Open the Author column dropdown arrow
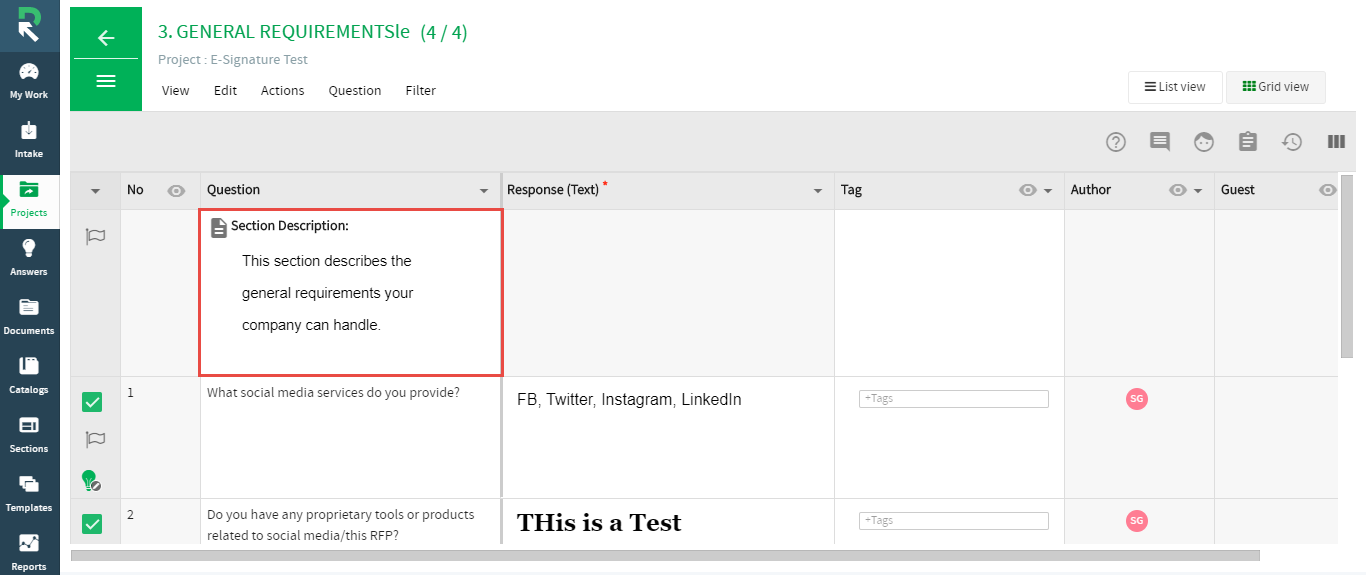Viewport: 1366px width, 575px height. click(x=1198, y=191)
